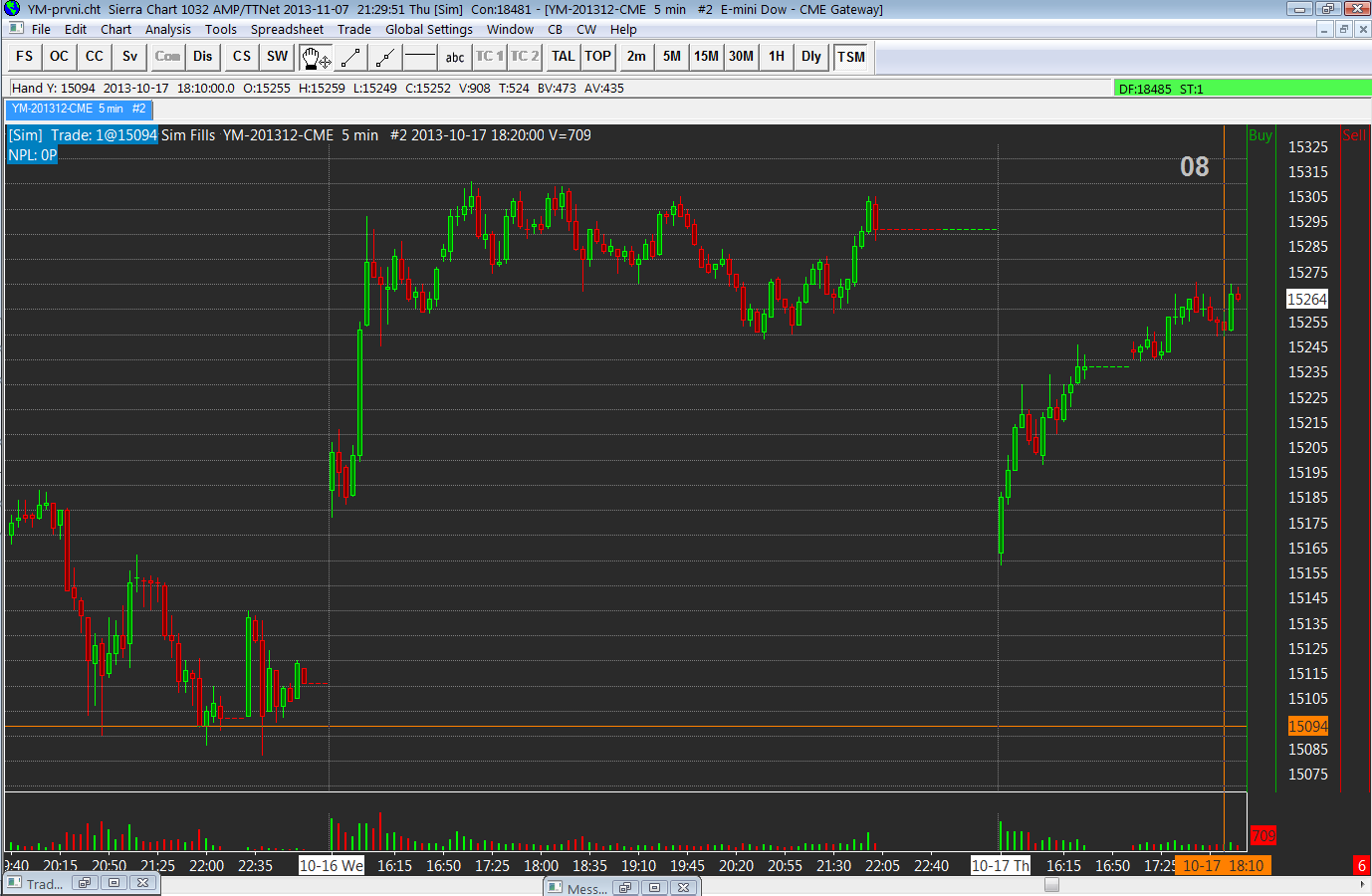The width and height of the screenshot is (1372, 896).
Task: Click the CC toolbar button
Action: click(x=95, y=57)
